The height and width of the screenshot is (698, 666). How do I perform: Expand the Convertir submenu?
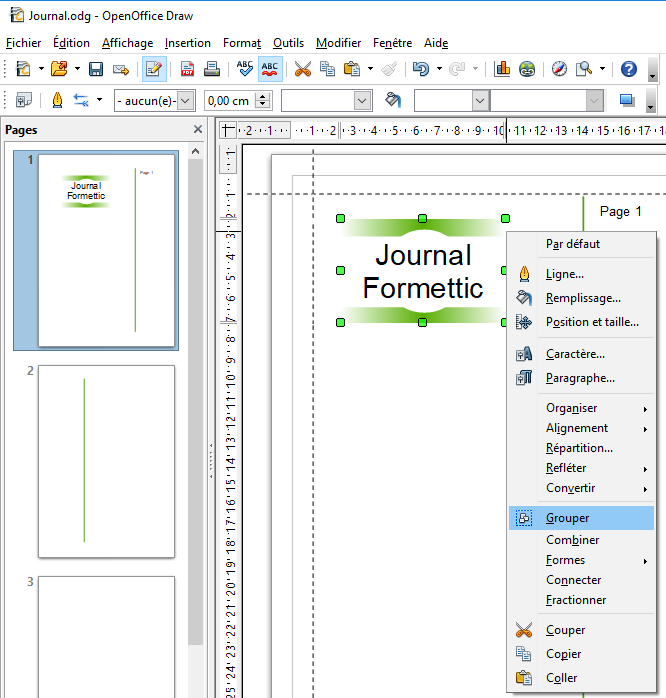[x=581, y=488]
